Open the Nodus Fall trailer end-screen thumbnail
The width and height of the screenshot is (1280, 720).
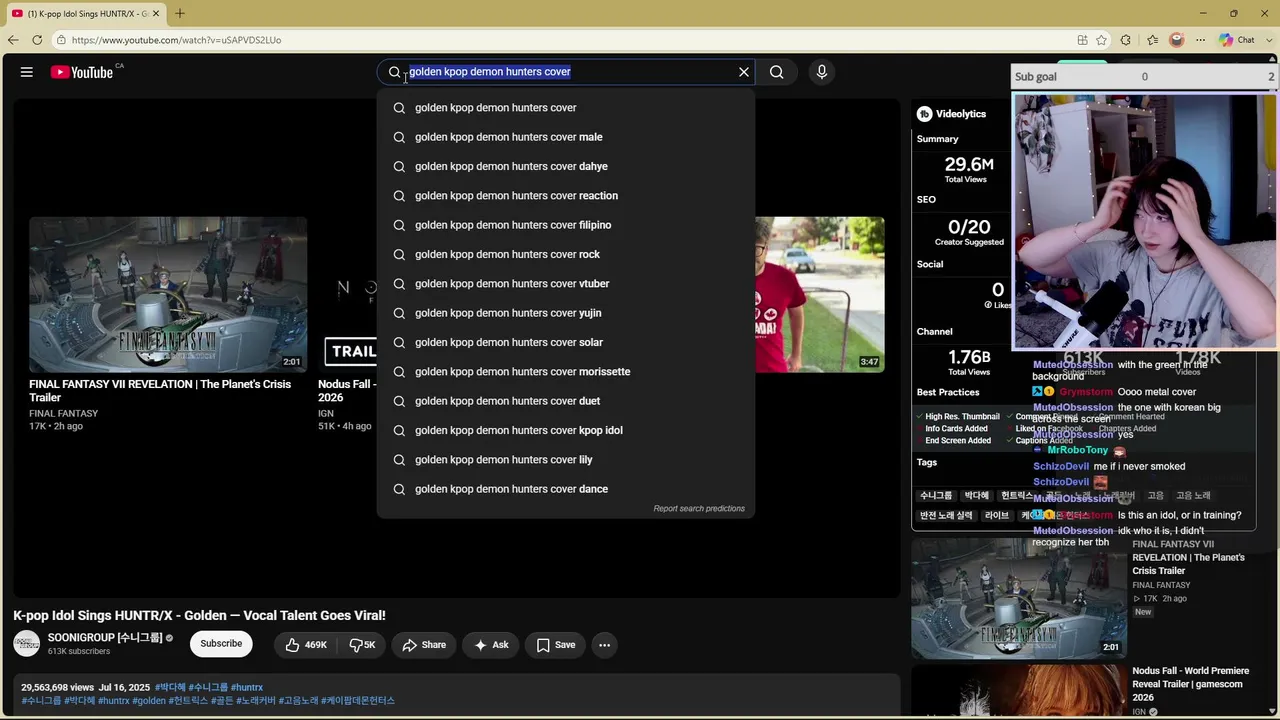coord(348,295)
